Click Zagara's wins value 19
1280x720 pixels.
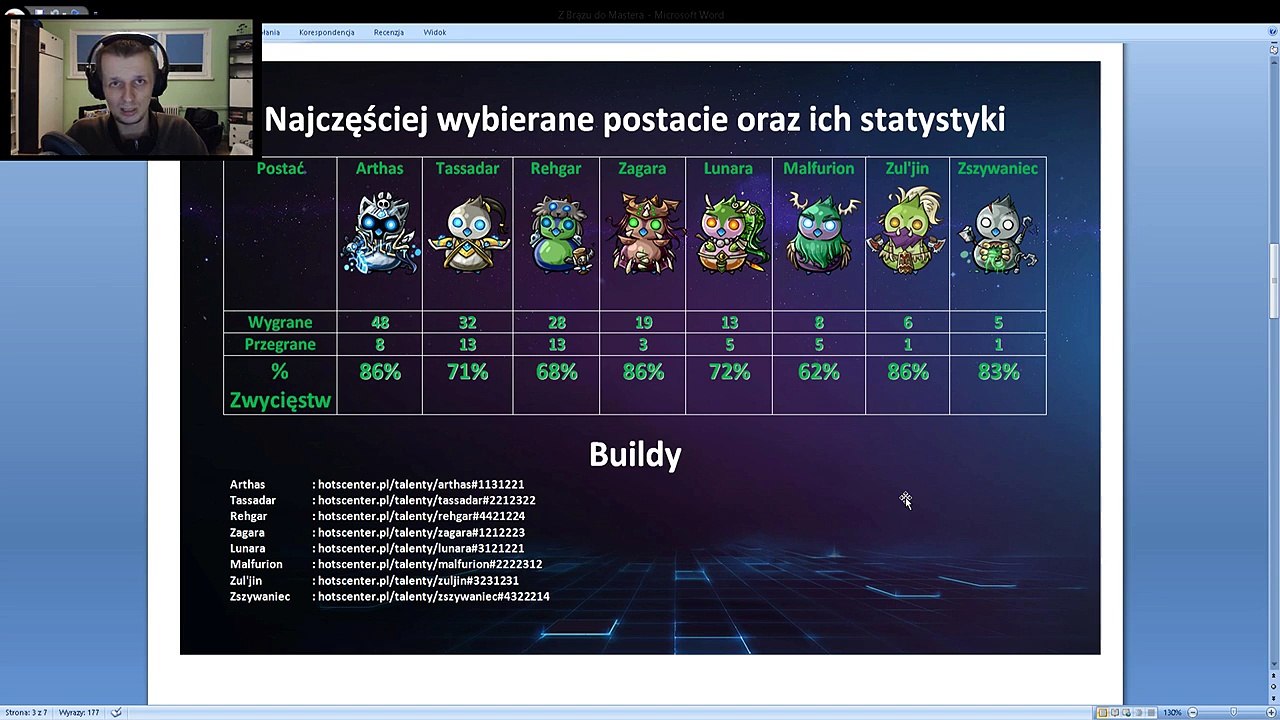pos(643,322)
